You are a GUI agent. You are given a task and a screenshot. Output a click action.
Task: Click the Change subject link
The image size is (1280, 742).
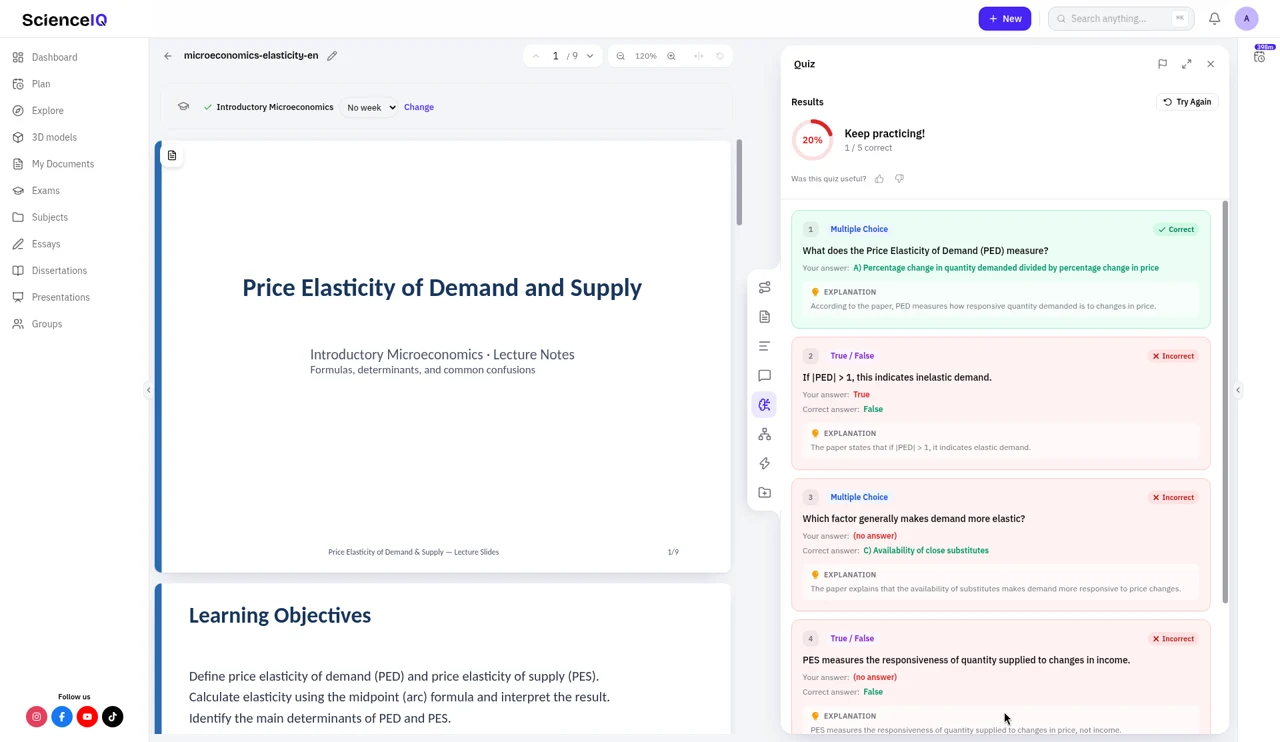(419, 107)
